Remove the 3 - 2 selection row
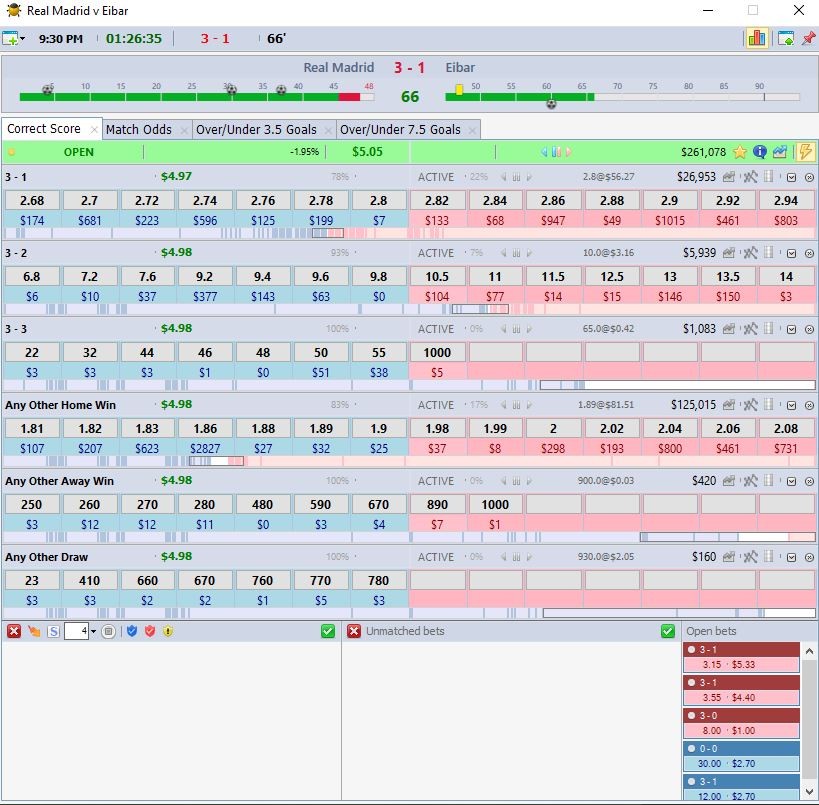Image resolution: width=819 pixels, height=805 pixels. pyautogui.click(x=809, y=254)
